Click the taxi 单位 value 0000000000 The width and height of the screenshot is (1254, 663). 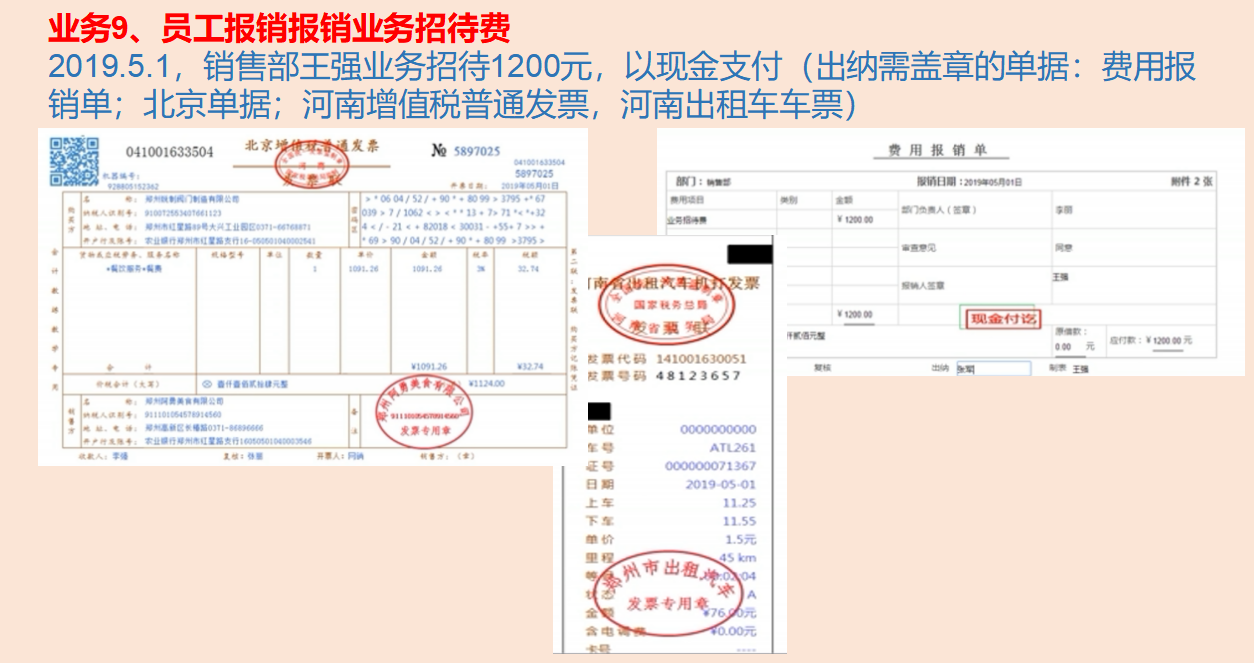pyautogui.click(x=718, y=429)
